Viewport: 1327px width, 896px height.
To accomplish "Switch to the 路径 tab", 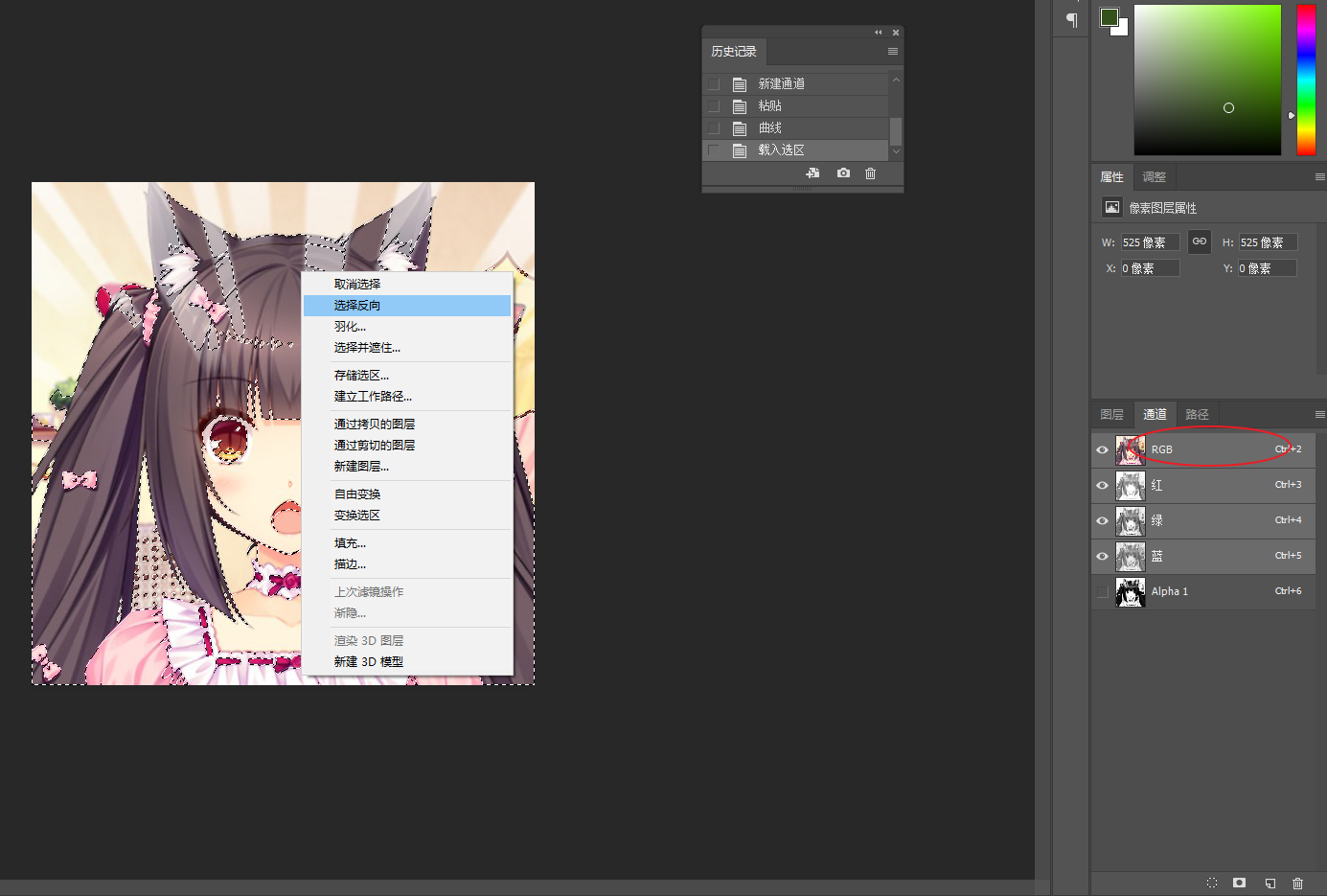I will (x=1197, y=414).
